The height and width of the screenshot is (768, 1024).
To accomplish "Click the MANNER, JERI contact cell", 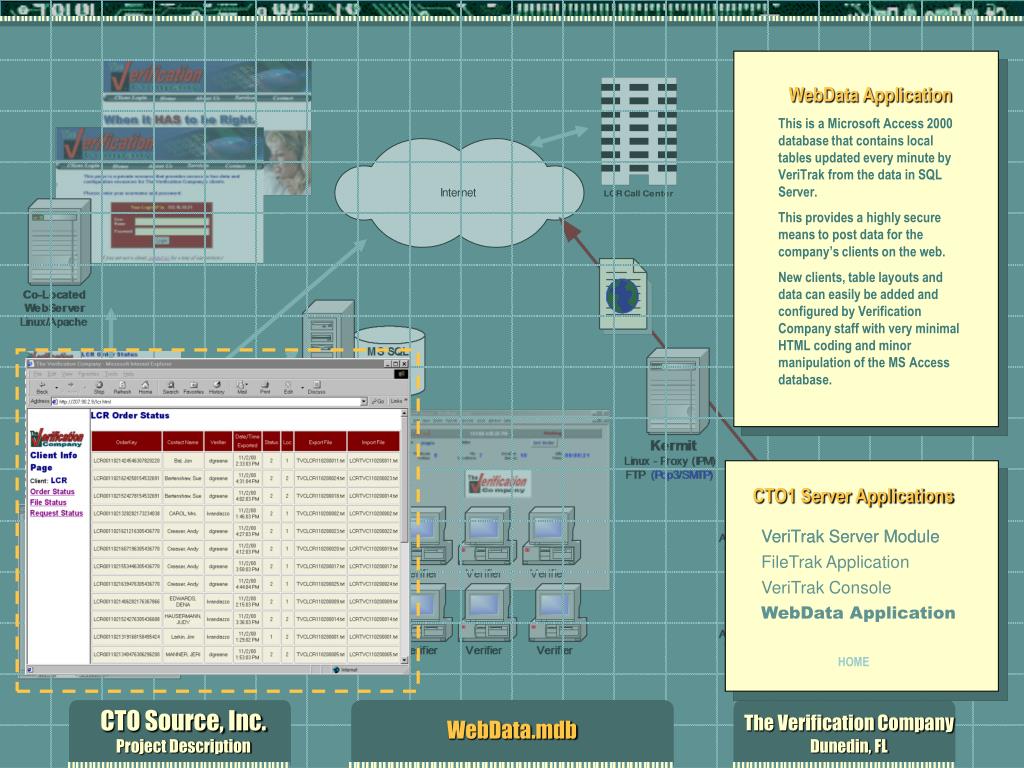I will pyautogui.click(x=182, y=654).
